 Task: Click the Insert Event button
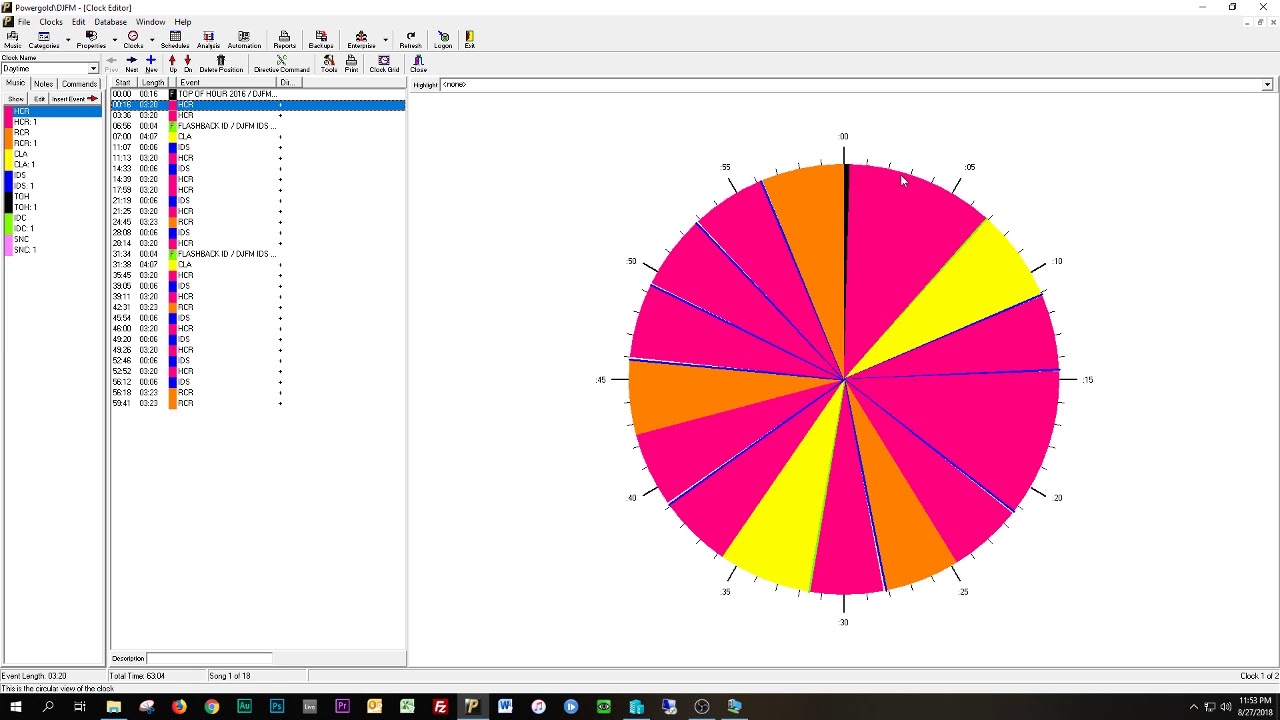click(75, 99)
